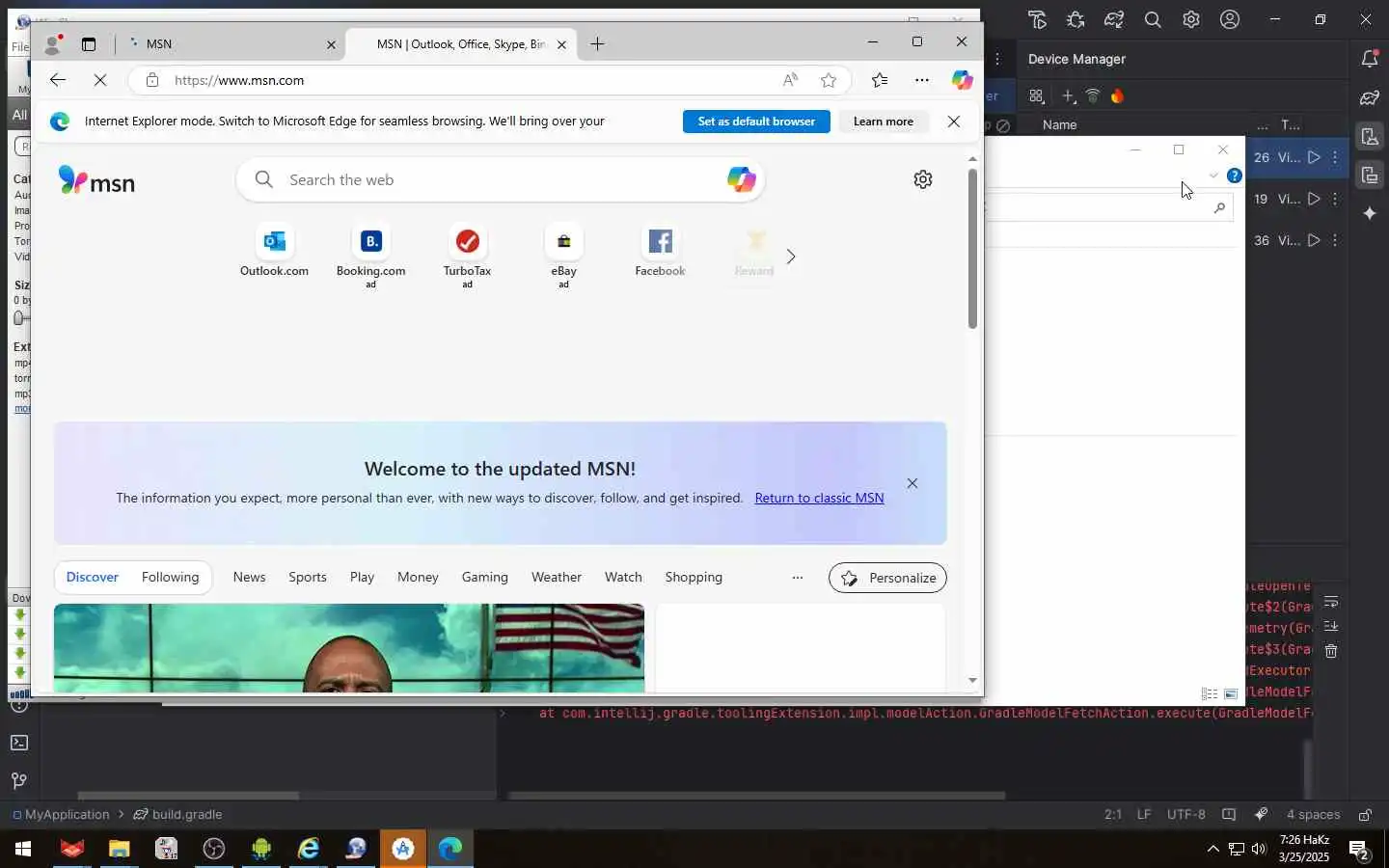Add a device in Device Manager
Screen dimensions: 1389x868
[1067, 96]
